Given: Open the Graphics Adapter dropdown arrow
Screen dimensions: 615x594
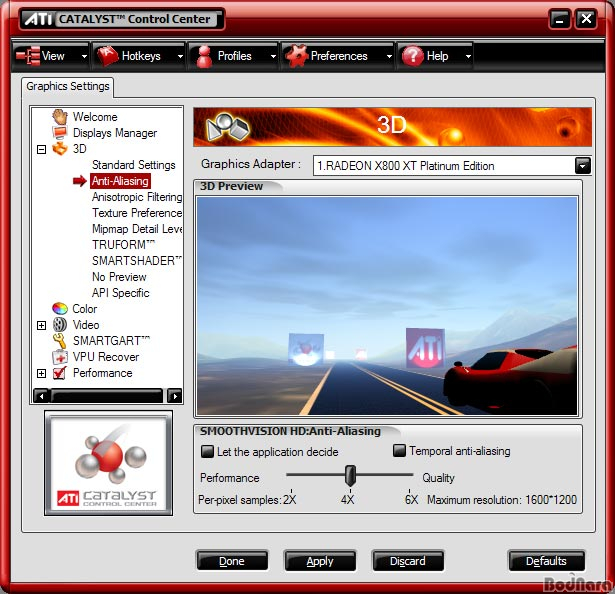Looking at the screenshot, I should [x=582, y=166].
